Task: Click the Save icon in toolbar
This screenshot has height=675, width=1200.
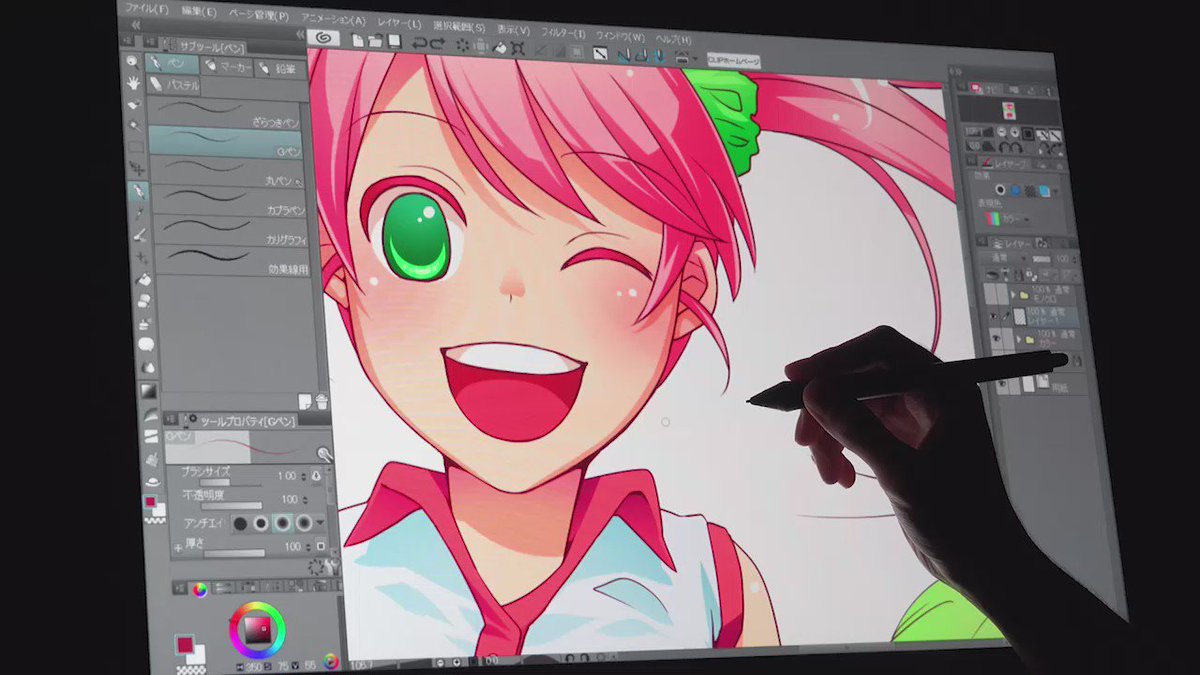Action: [x=394, y=42]
